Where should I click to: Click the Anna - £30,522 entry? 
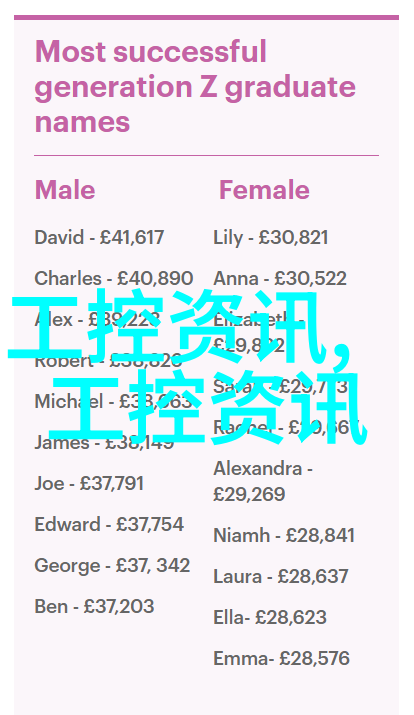280,279
